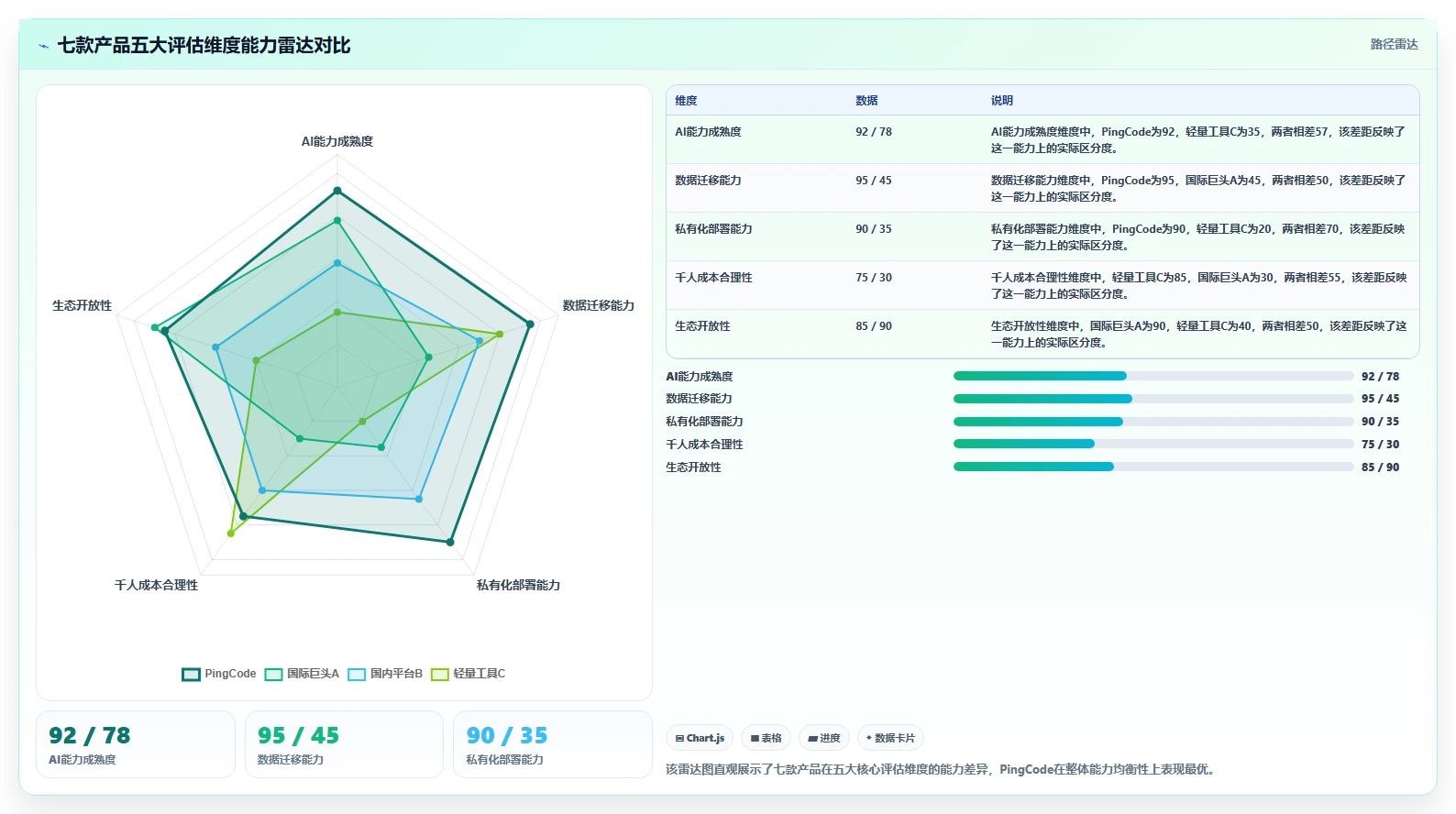Hide the 国内平台B series via legend
This screenshot has width=1456, height=814.
[385, 674]
